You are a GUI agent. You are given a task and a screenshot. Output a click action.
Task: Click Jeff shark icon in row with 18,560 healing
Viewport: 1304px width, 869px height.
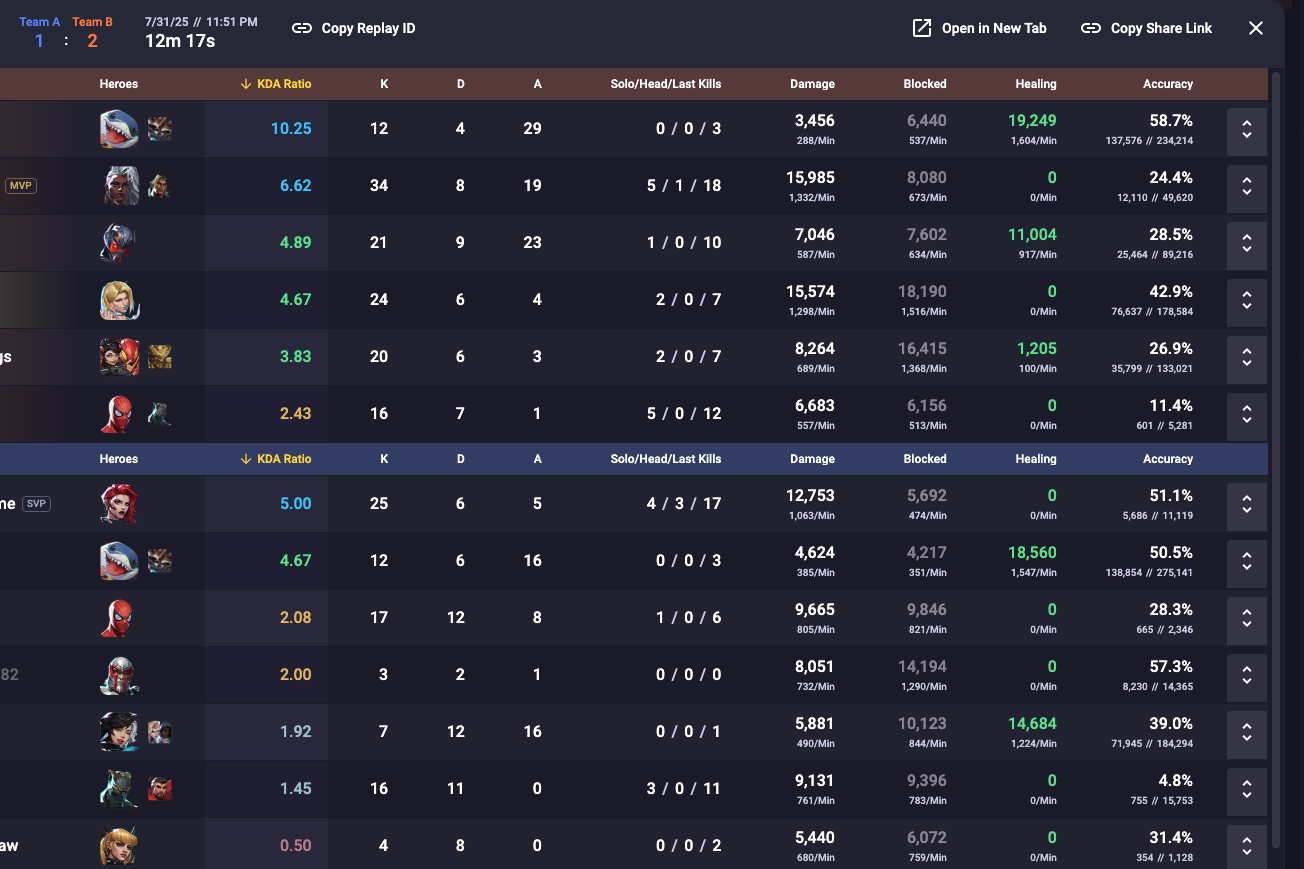click(119, 561)
